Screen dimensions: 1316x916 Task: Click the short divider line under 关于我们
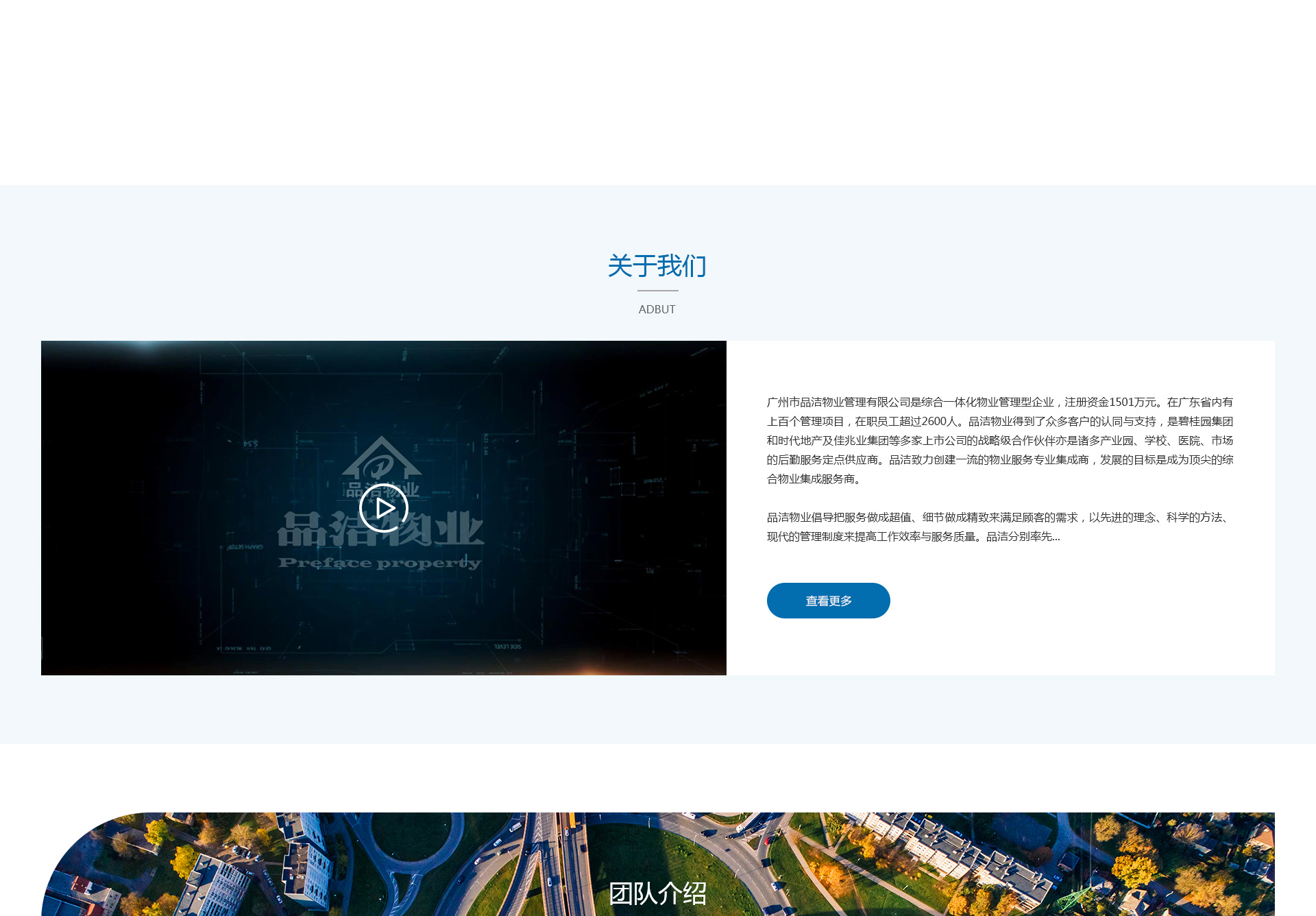[x=657, y=291]
